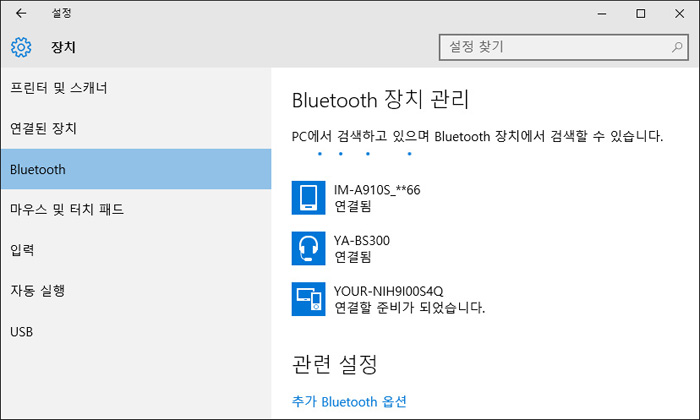Open the 연결된 장치 section
This screenshot has width=700, height=420.
click(x=136, y=129)
